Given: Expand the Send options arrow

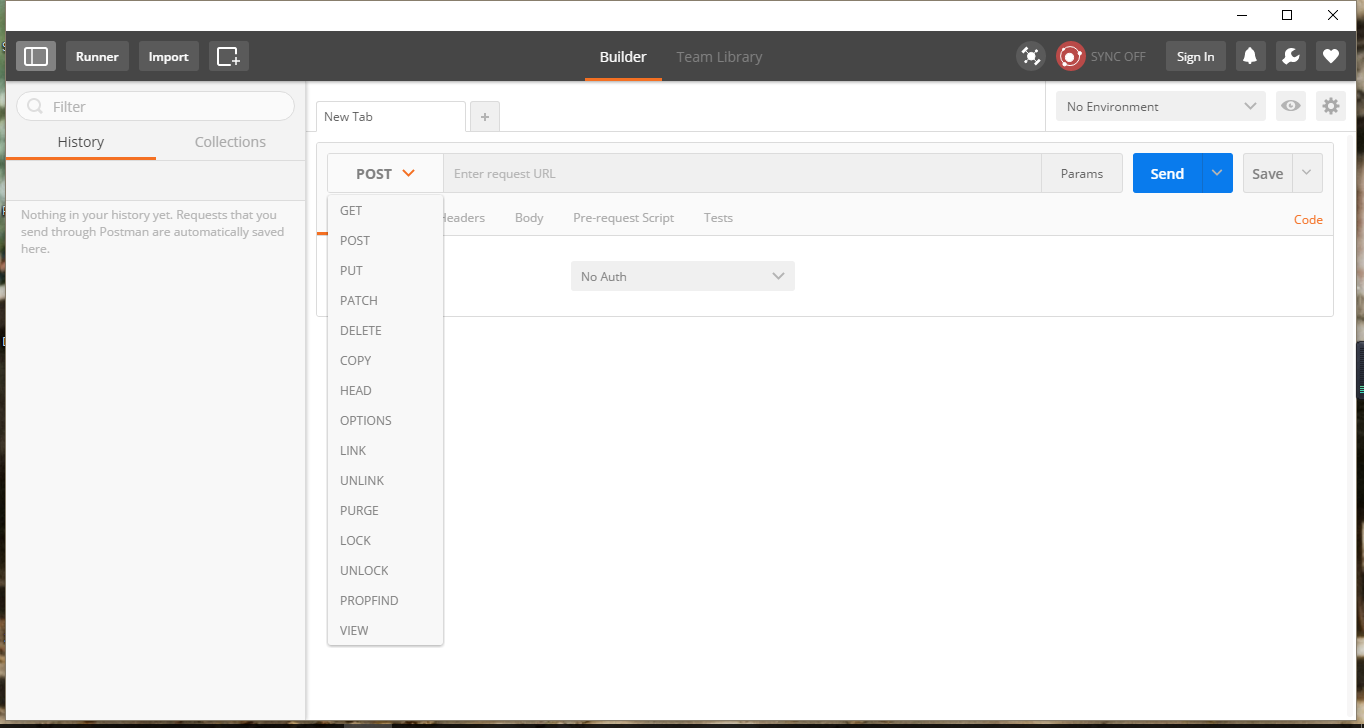Looking at the screenshot, I should pos(1217,173).
